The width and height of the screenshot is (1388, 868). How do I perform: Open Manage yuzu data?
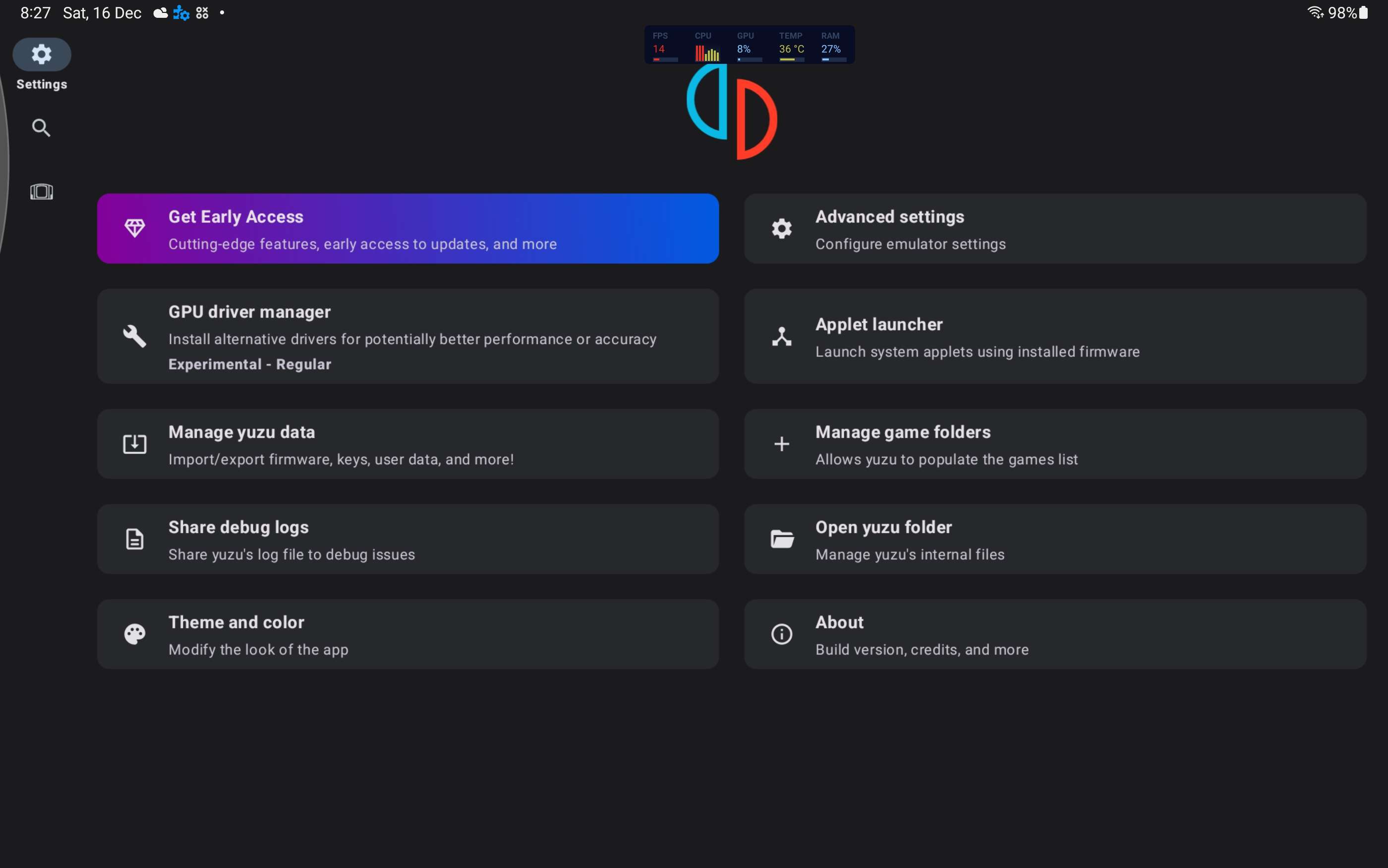tap(408, 444)
